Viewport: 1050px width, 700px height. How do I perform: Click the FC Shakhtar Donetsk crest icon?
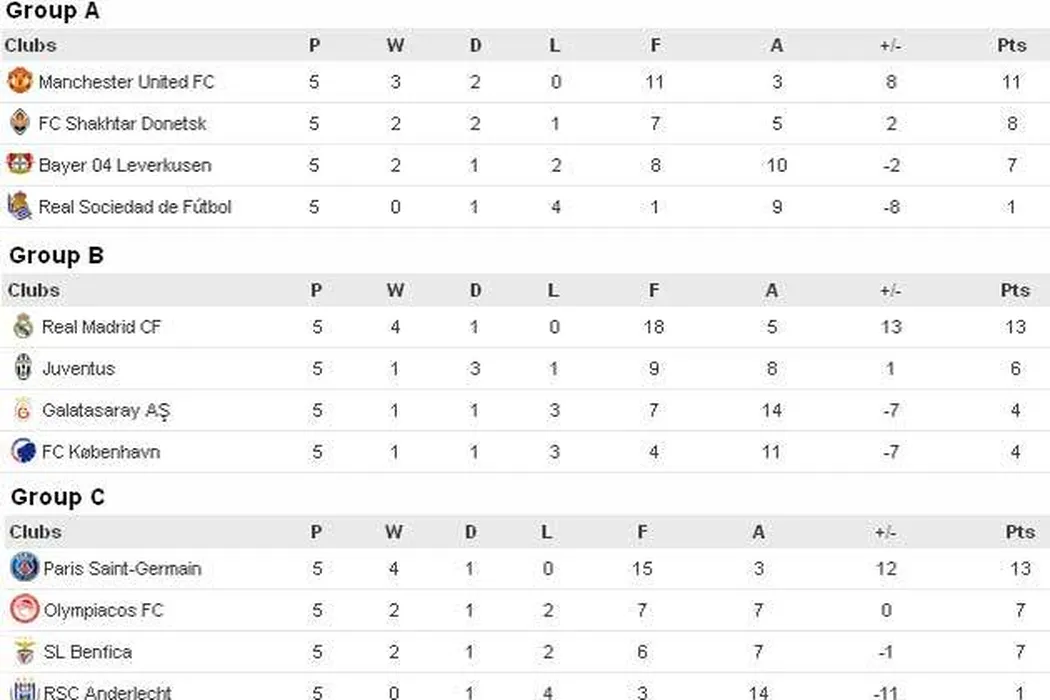click(x=19, y=123)
